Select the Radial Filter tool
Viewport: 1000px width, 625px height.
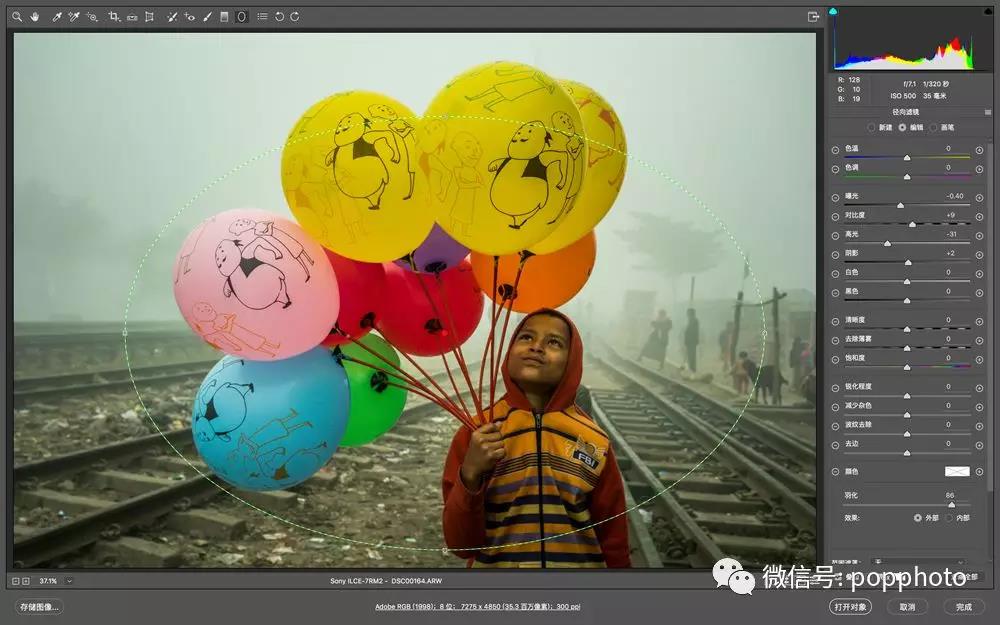coord(242,17)
